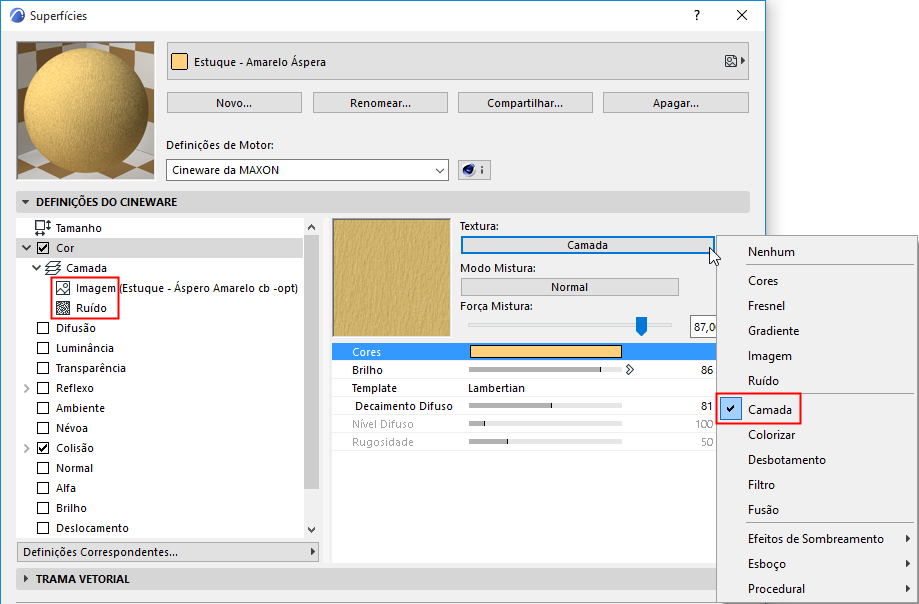The height and width of the screenshot is (604, 919).
Task: Open the Help question mark in the title bar
Action: coord(696,16)
